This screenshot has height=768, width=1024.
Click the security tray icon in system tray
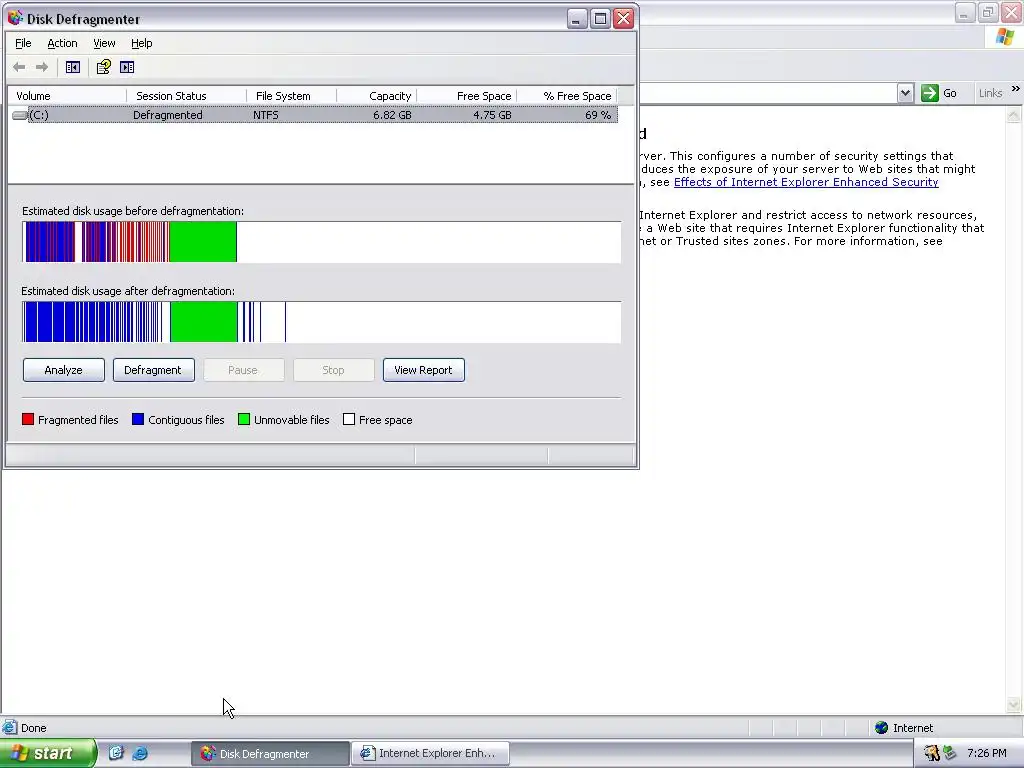click(932, 753)
